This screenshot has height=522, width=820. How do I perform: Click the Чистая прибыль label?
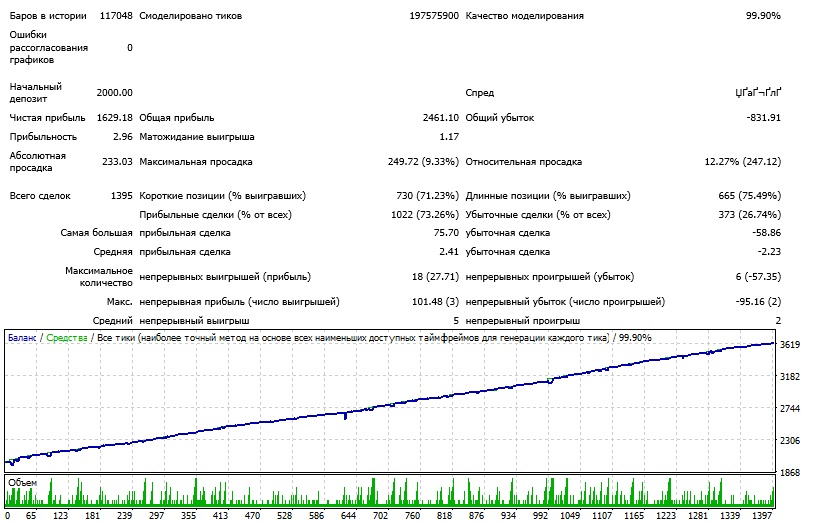tap(47, 118)
